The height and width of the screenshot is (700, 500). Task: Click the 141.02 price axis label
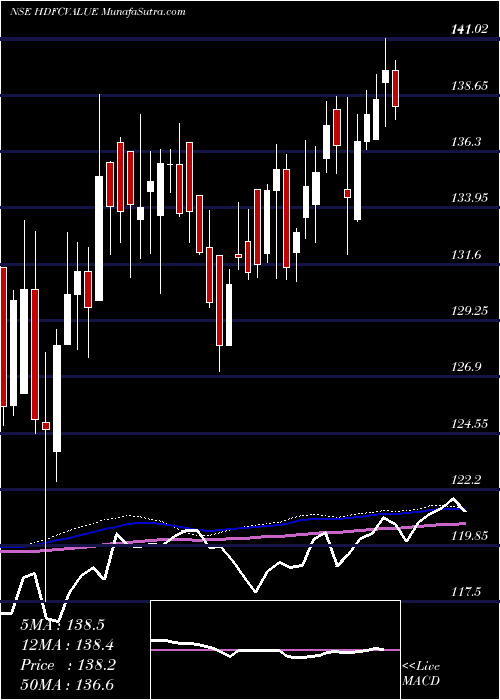pyautogui.click(x=469, y=29)
